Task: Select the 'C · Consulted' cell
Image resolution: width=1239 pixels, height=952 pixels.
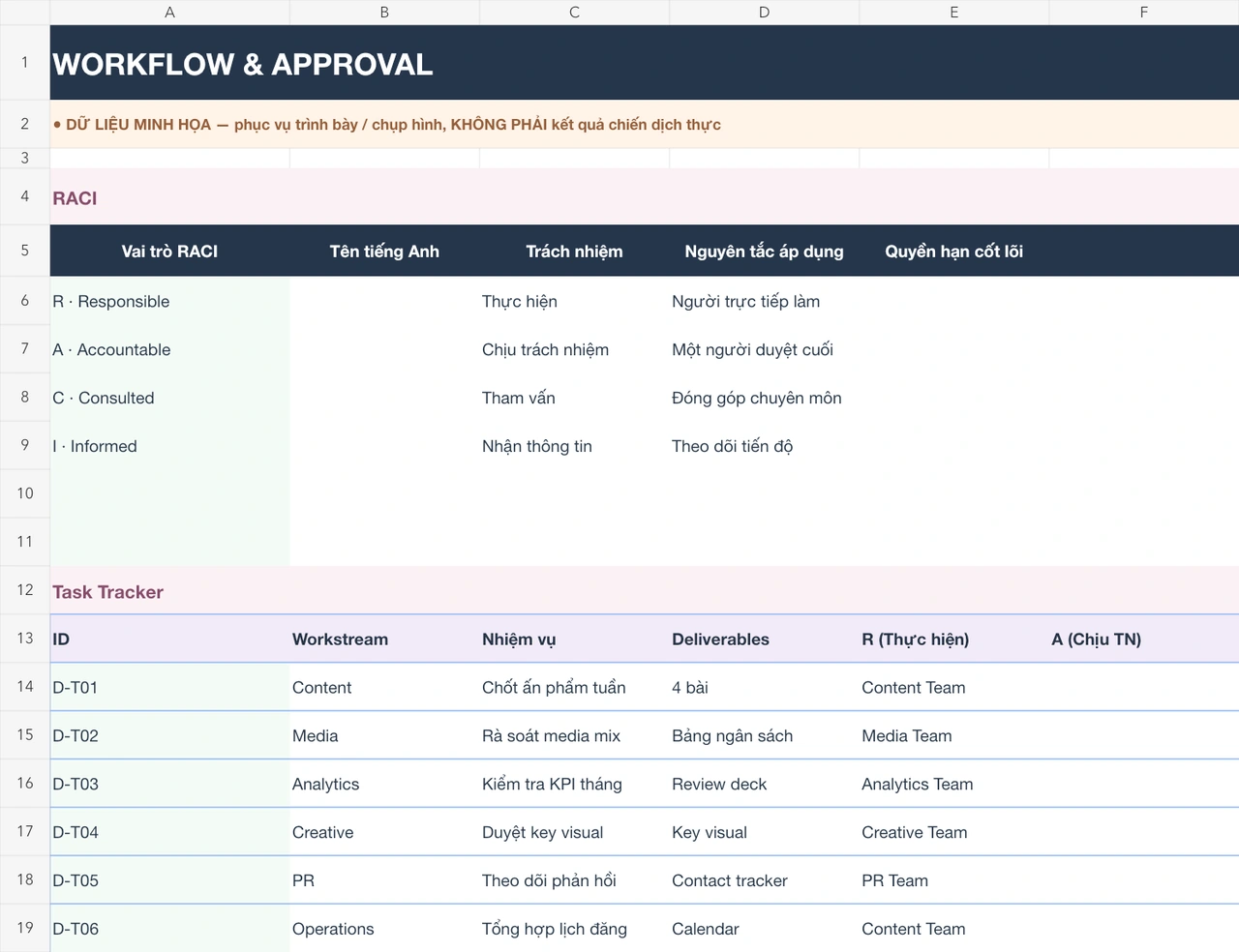Action: [x=169, y=398]
